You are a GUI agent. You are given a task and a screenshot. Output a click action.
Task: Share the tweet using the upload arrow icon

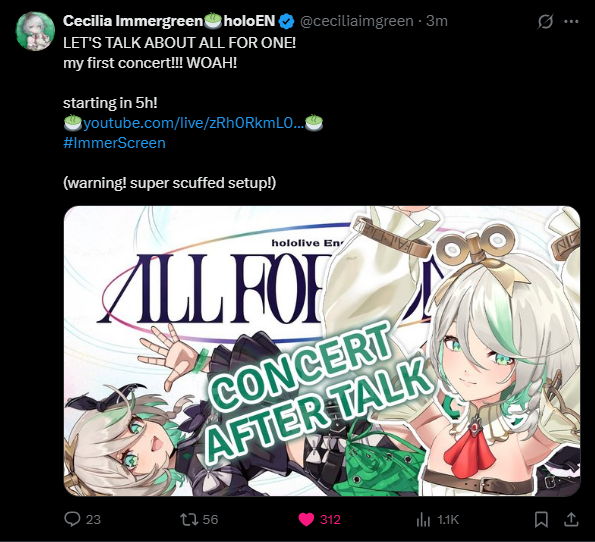pos(571,519)
